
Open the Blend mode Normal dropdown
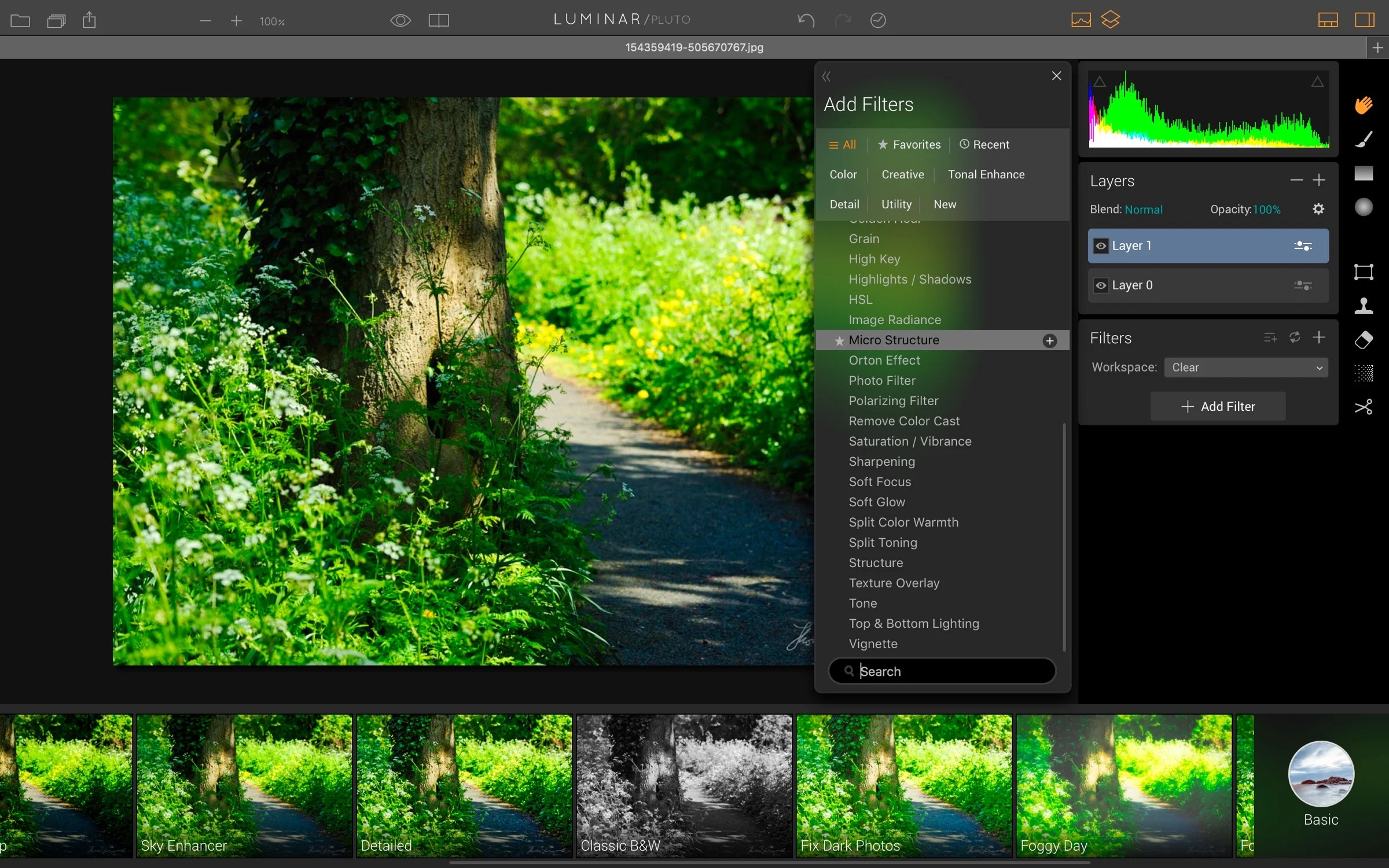tap(1143, 209)
